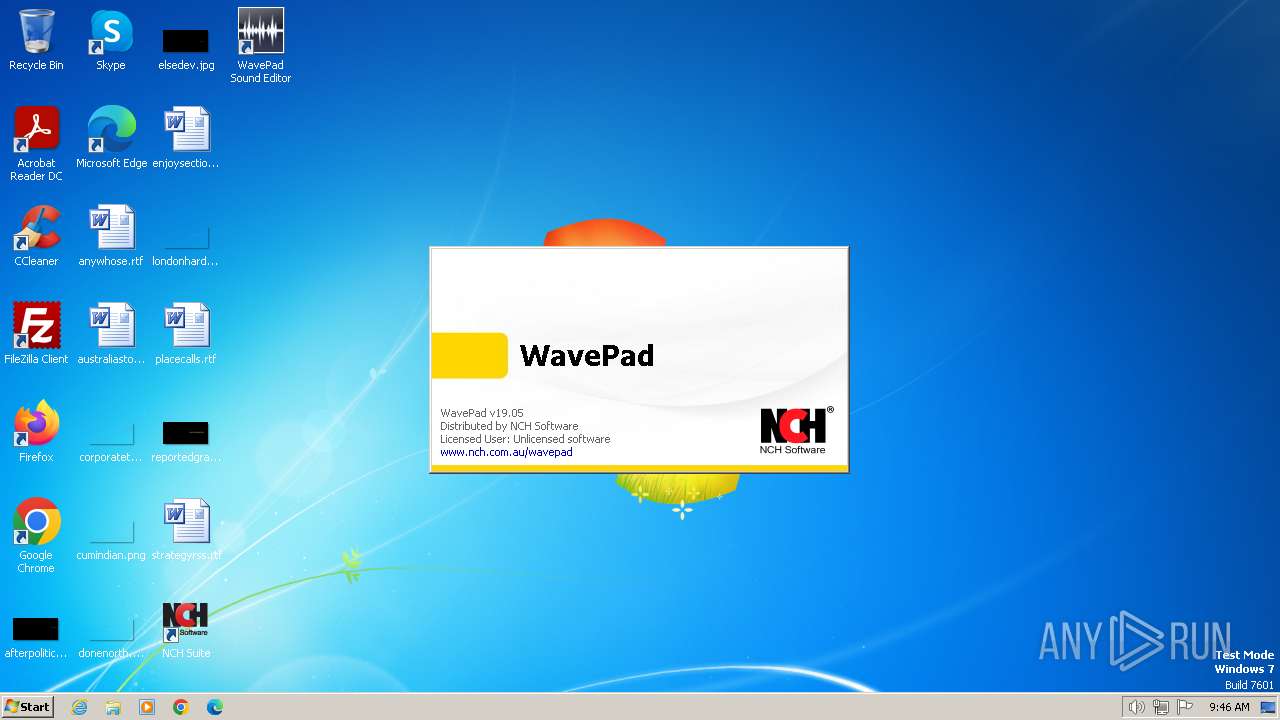Select the elsedev.jpg desktop file

pos(186,48)
